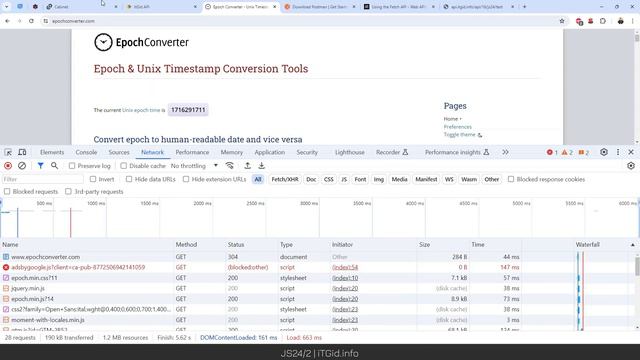Click the export HAR download icon
640x360 pixels.
click(262, 166)
